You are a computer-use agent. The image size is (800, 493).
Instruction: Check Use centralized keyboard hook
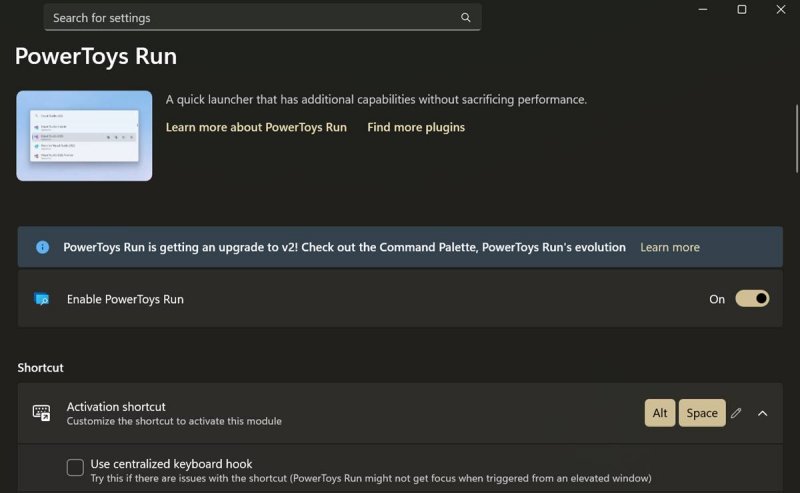75,468
